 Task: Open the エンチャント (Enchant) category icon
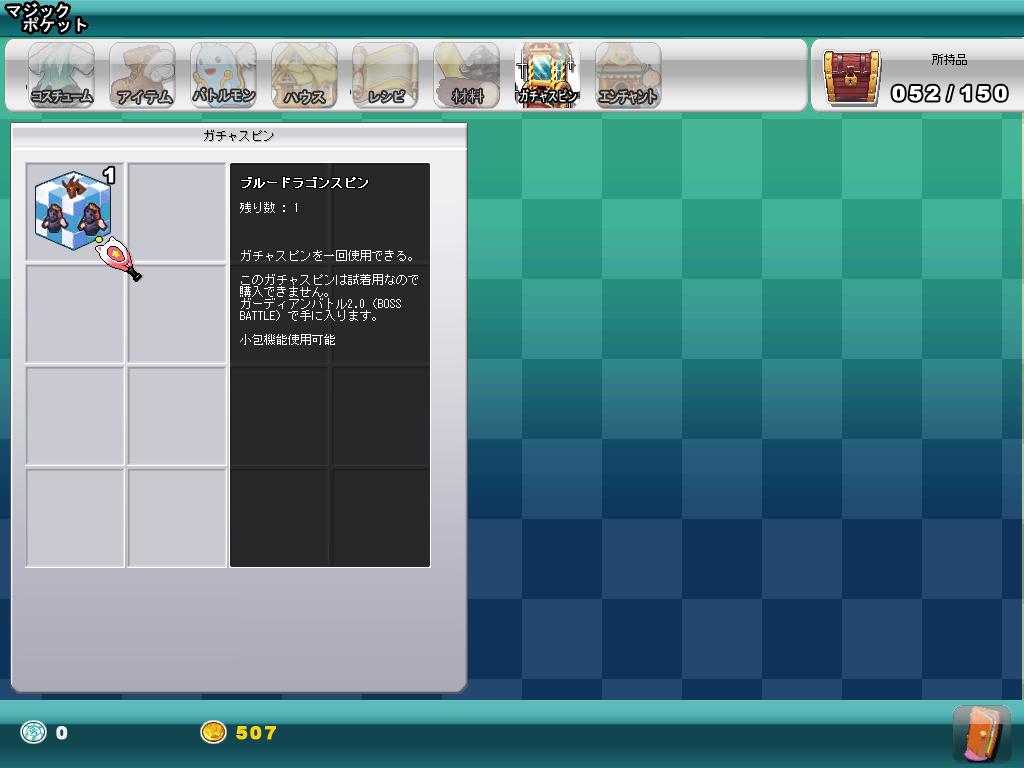tap(628, 75)
